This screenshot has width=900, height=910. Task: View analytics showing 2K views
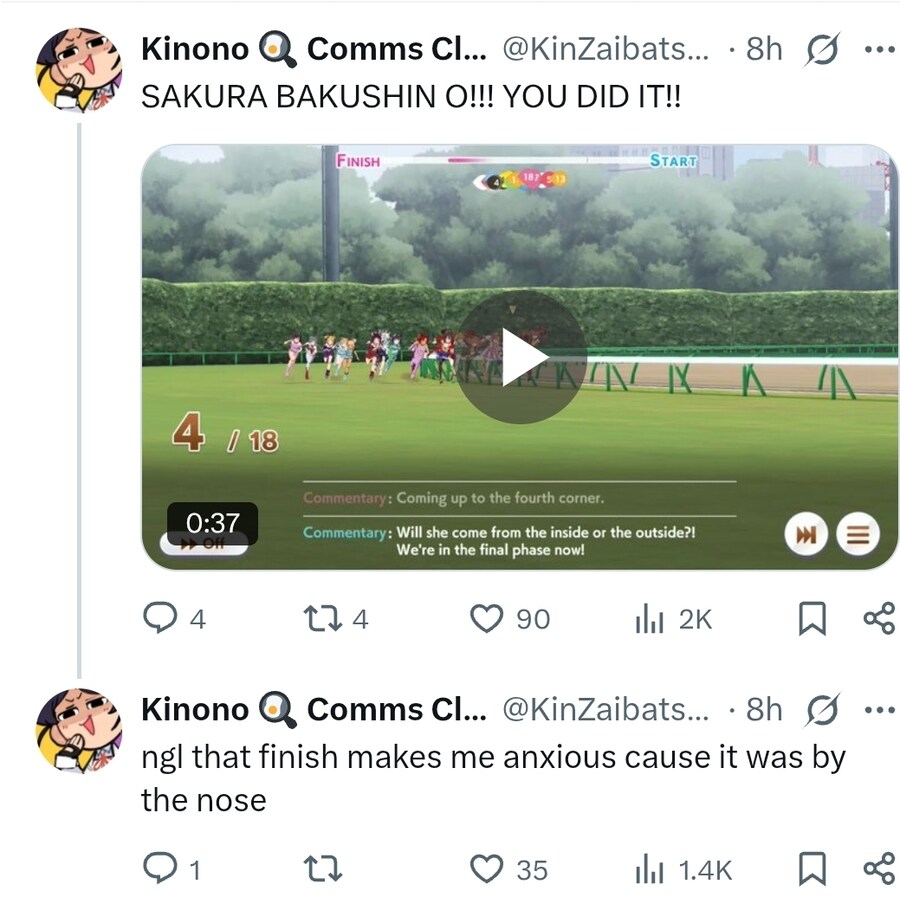point(673,619)
